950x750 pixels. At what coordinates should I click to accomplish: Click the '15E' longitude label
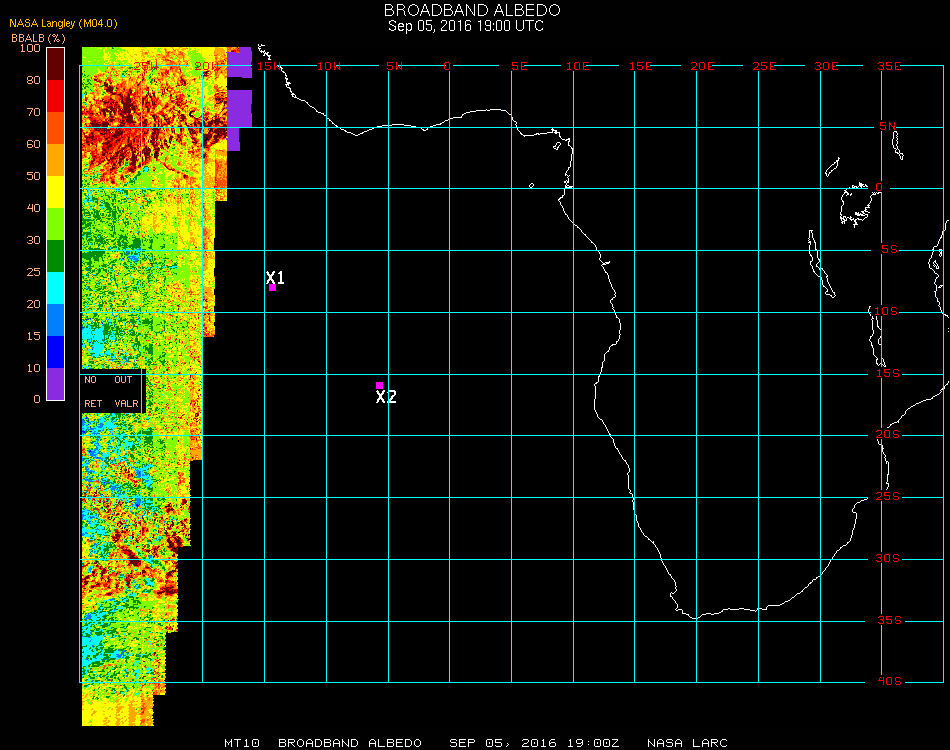(640, 66)
